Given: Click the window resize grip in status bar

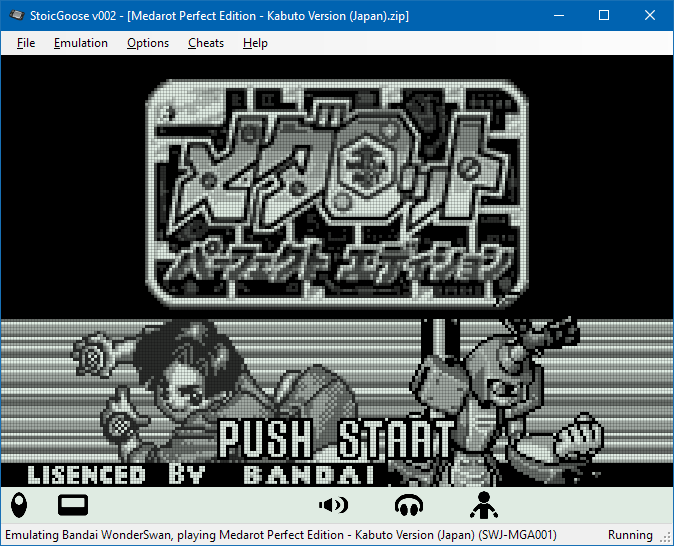Looking at the screenshot, I should pyautogui.click(x=666, y=537).
